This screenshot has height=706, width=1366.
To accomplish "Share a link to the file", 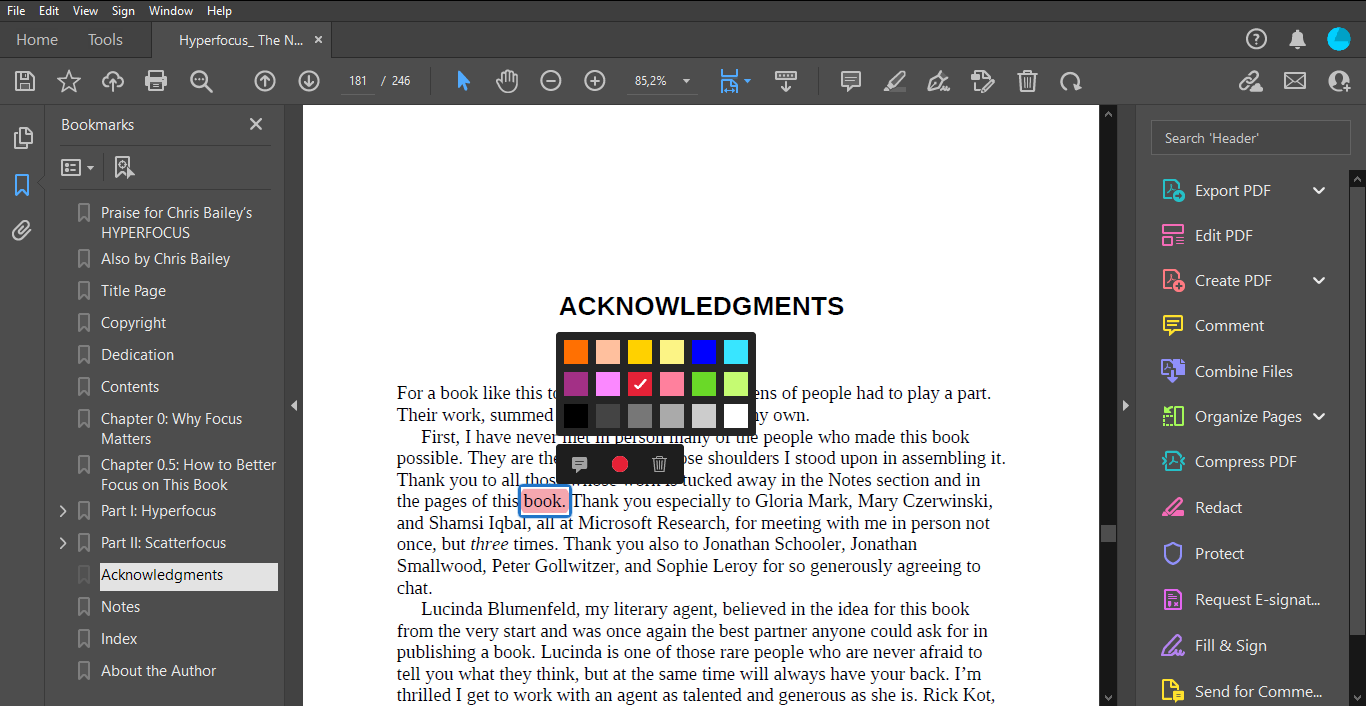I will 1251,81.
